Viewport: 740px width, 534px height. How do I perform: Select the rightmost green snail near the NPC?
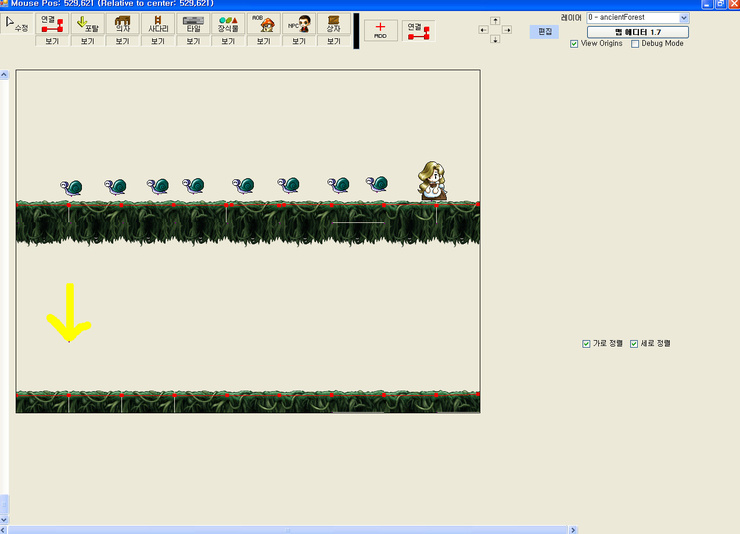[377, 184]
